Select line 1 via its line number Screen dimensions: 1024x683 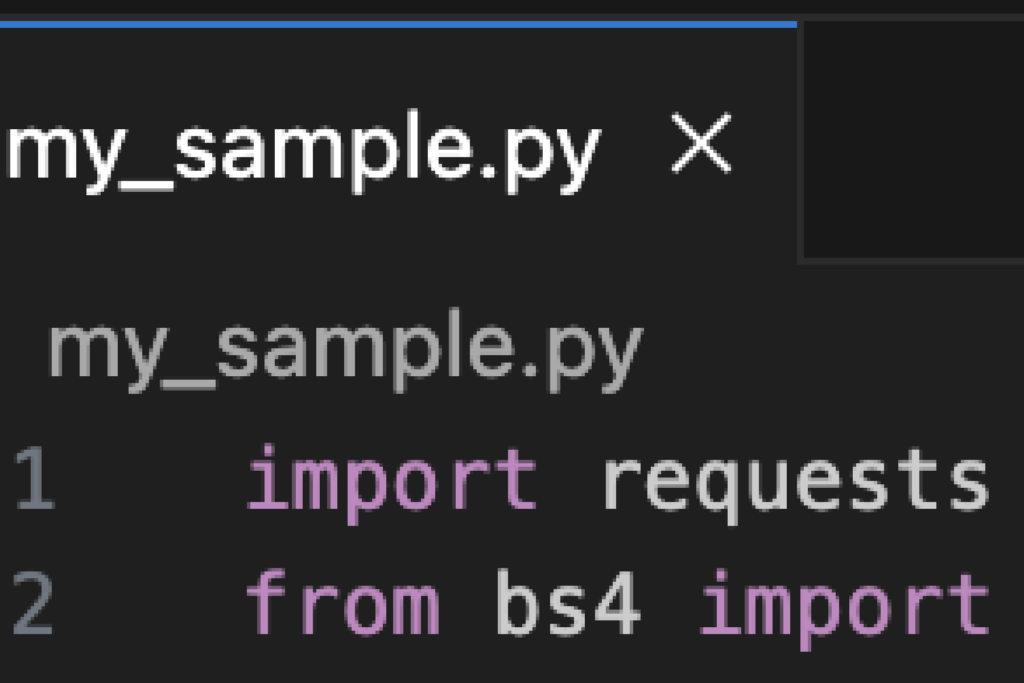(32, 480)
